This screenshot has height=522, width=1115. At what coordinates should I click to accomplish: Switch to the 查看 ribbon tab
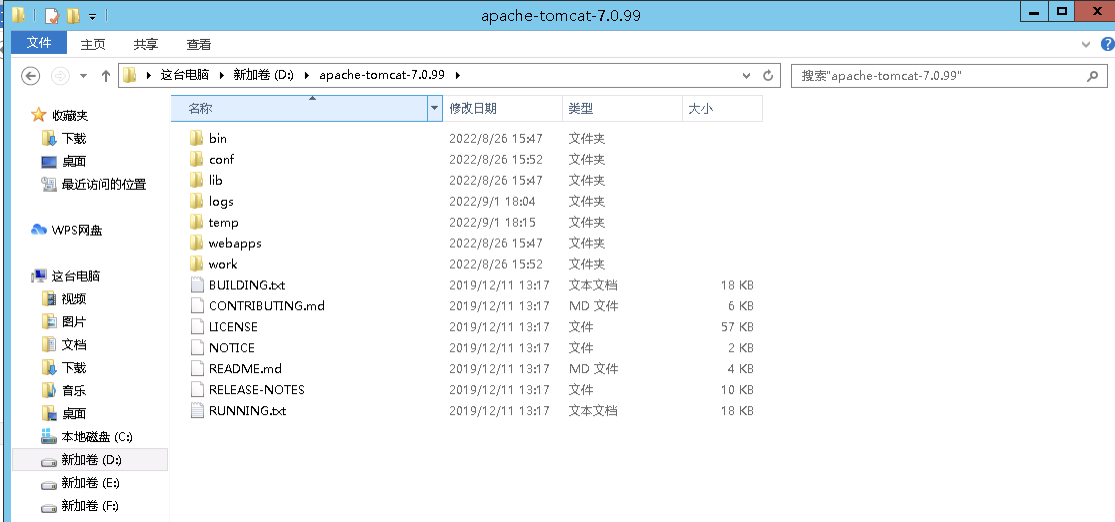(199, 44)
